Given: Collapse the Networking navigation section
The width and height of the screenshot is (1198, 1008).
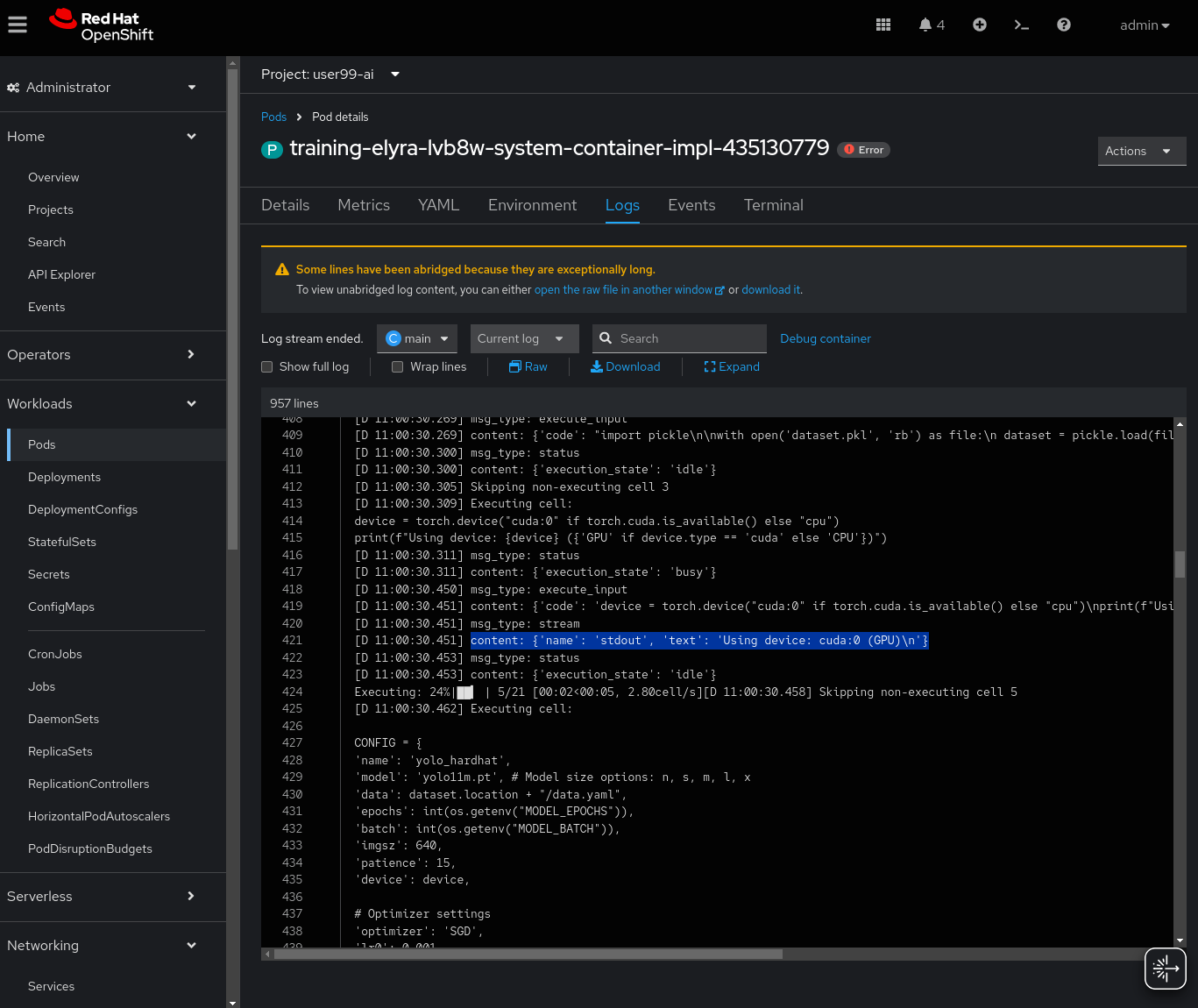Looking at the screenshot, I should pos(102,946).
